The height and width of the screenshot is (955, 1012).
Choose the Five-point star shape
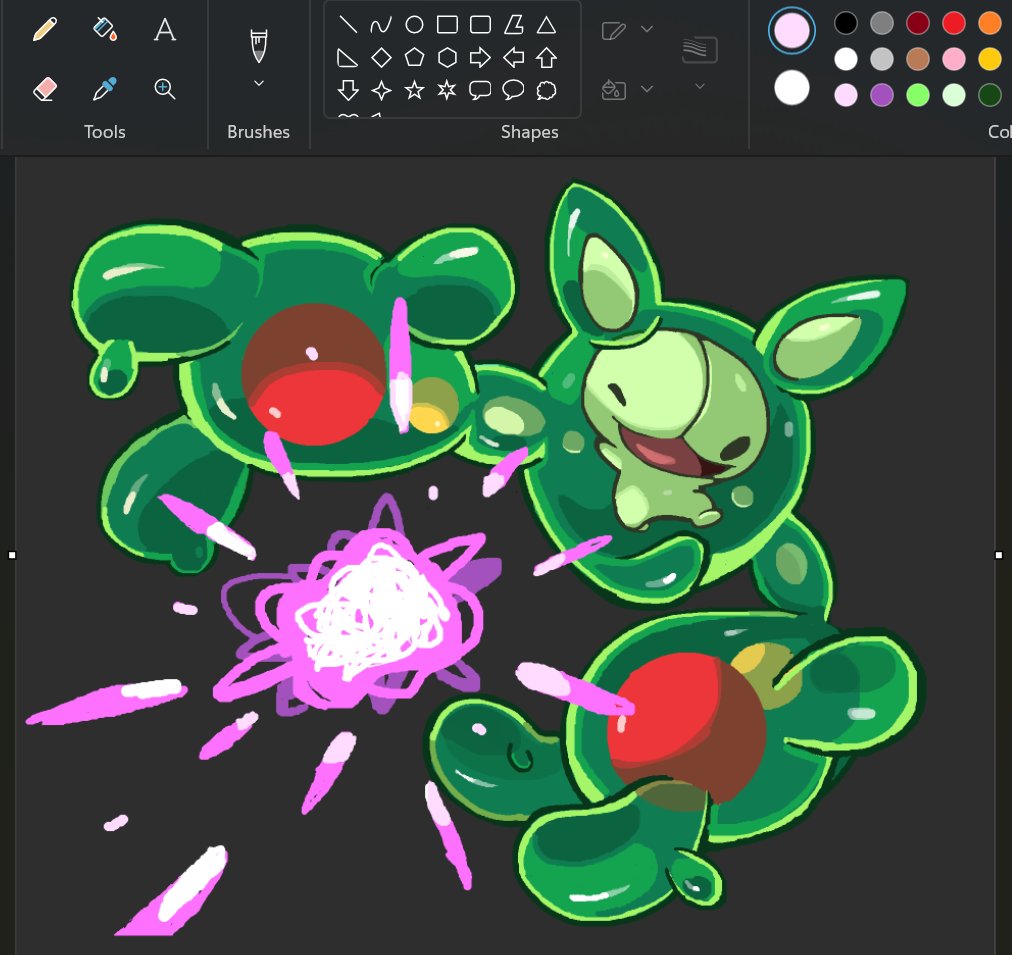[414, 90]
